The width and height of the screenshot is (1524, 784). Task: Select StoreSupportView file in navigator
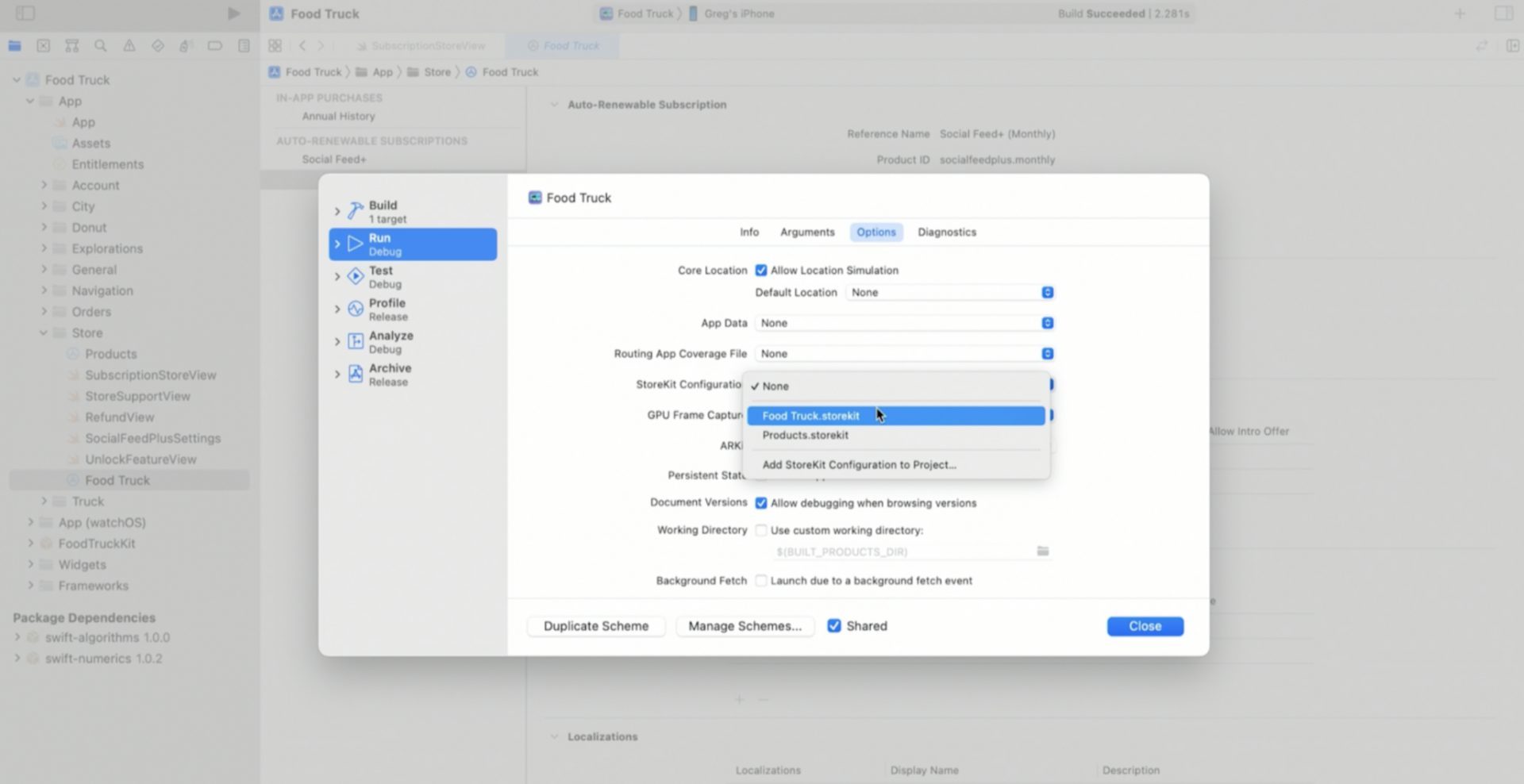pos(137,396)
